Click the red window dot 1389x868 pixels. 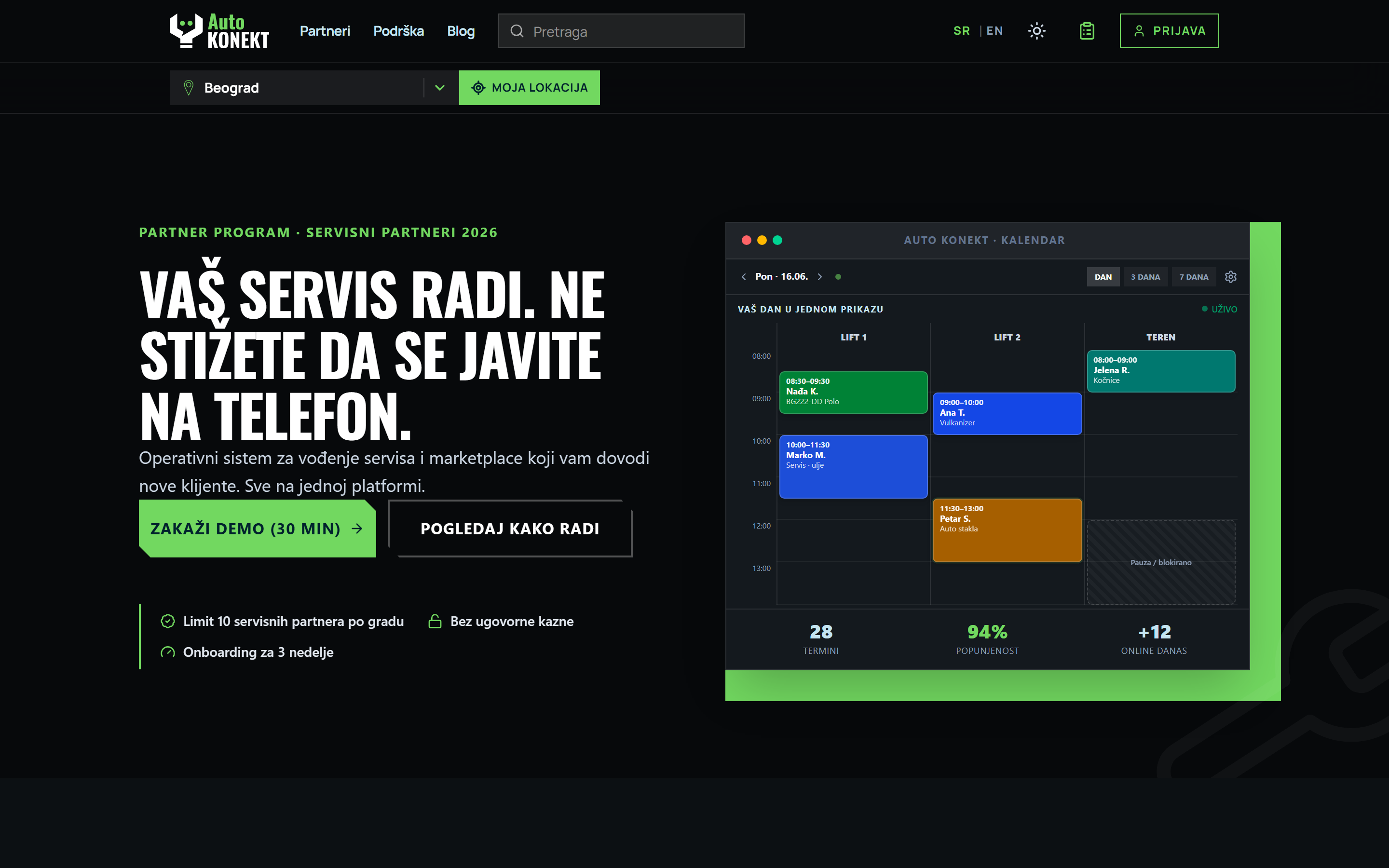coord(746,240)
